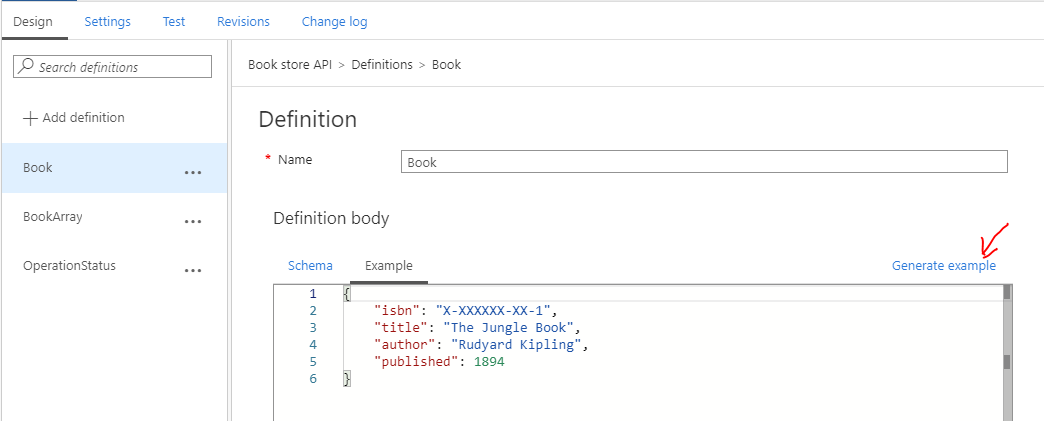Open the ellipsis menu for Book
Screen dimensions: 1044x421
[x=193, y=172]
